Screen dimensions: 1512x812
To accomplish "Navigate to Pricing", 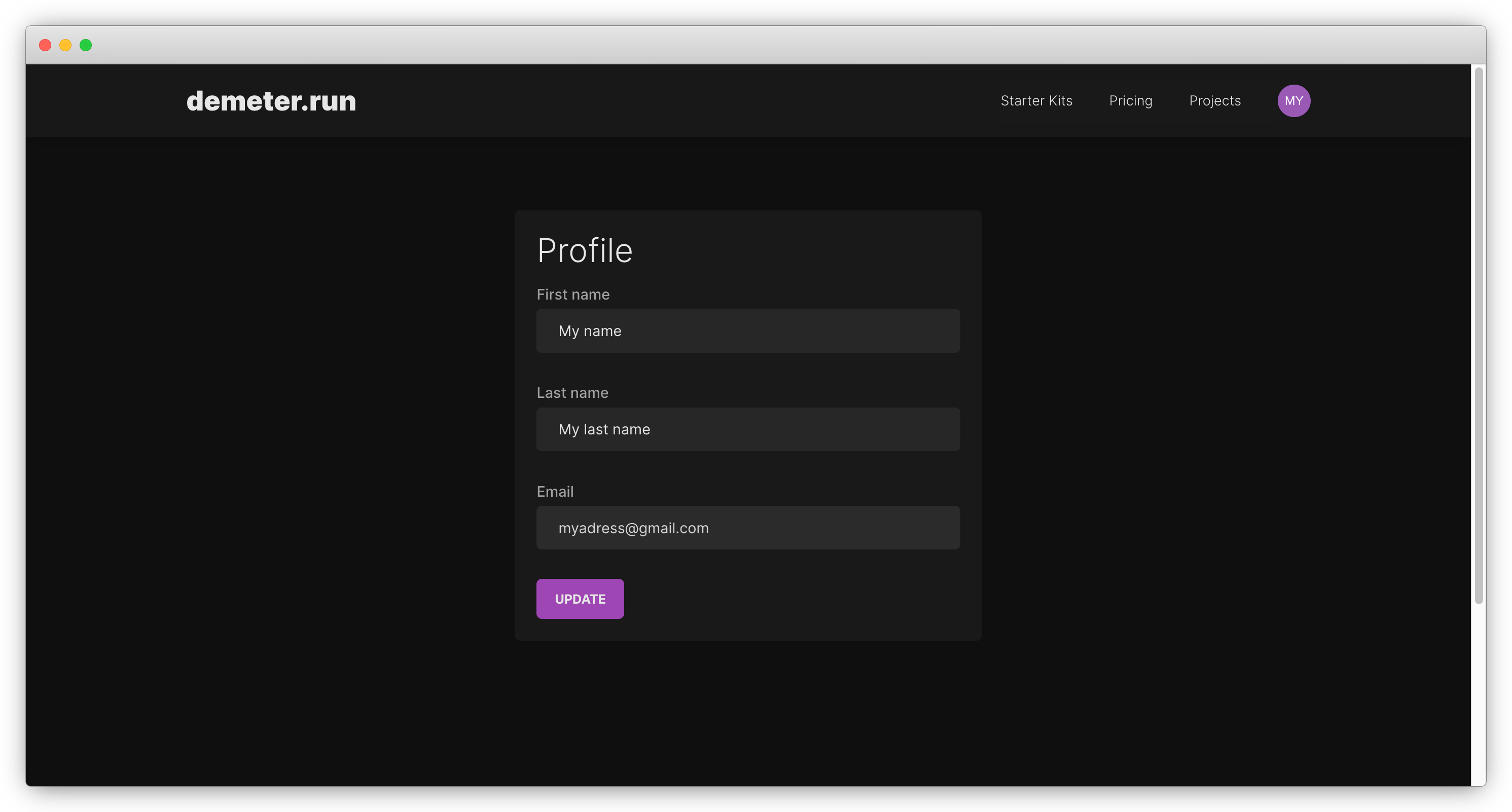I will click(x=1131, y=101).
